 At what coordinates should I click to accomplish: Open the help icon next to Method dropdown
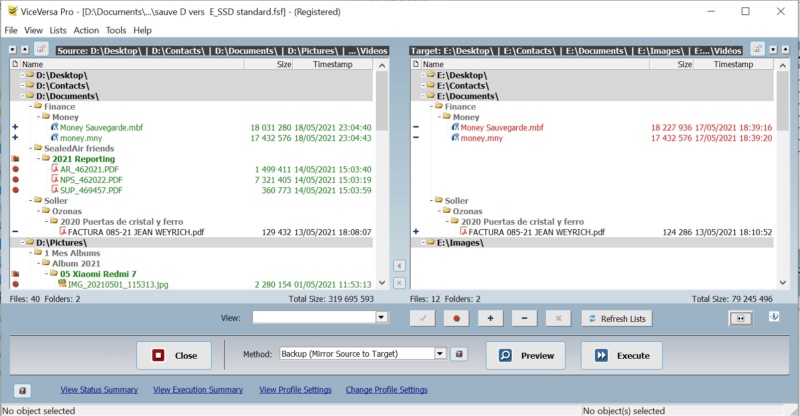[x=459, y=354]
